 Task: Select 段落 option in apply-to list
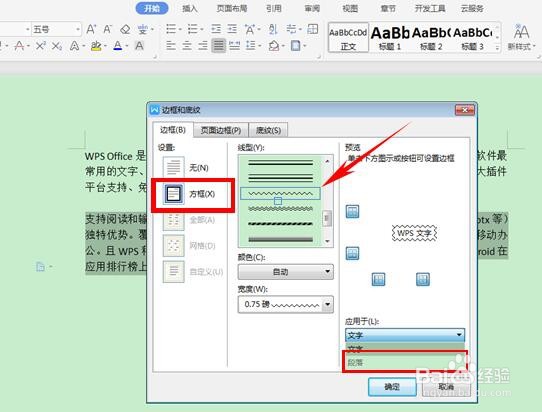coord(405,363)
